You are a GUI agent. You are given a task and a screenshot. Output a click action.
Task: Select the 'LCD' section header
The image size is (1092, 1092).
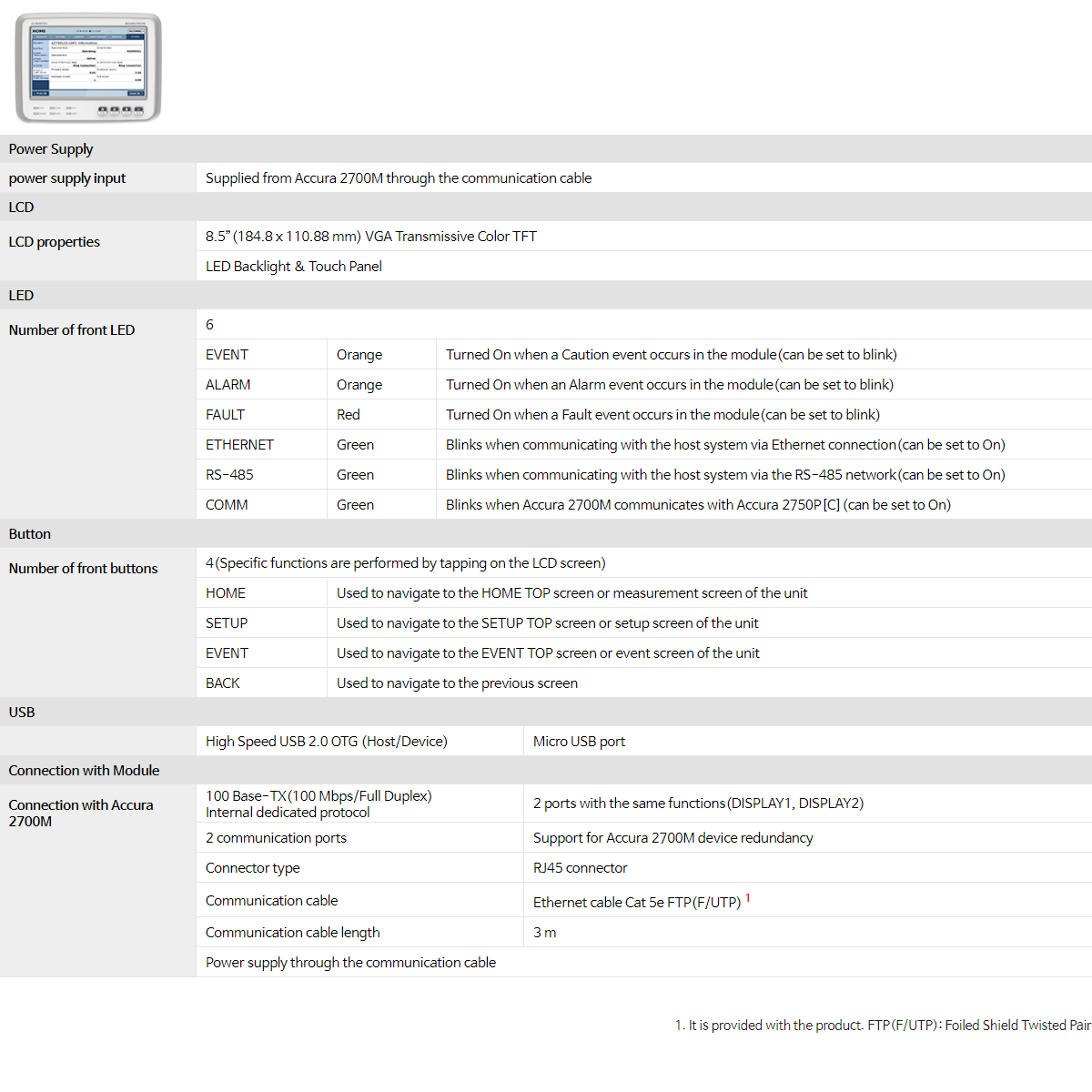click(x=21, y=207)
